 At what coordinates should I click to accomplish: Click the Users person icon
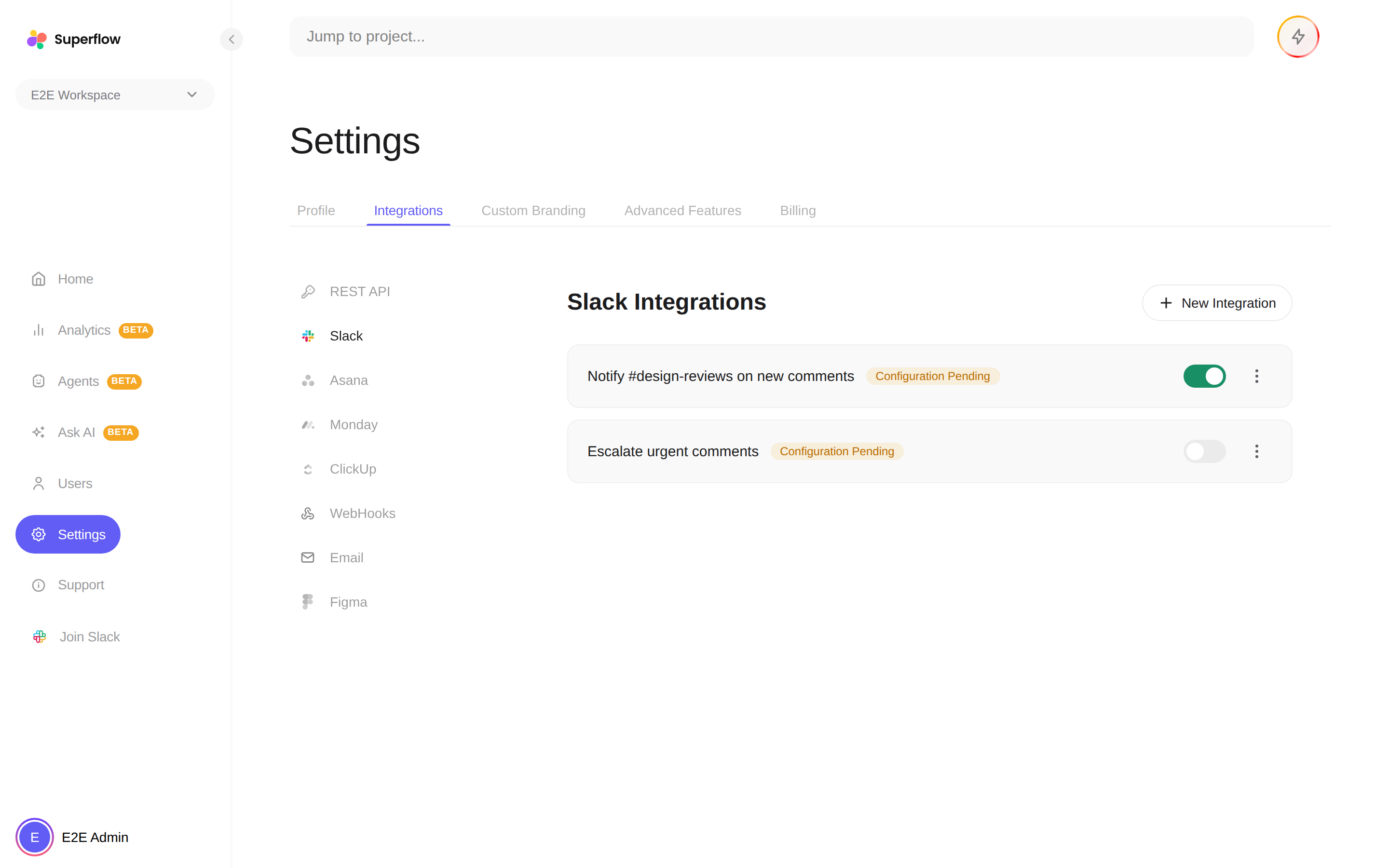39,483
